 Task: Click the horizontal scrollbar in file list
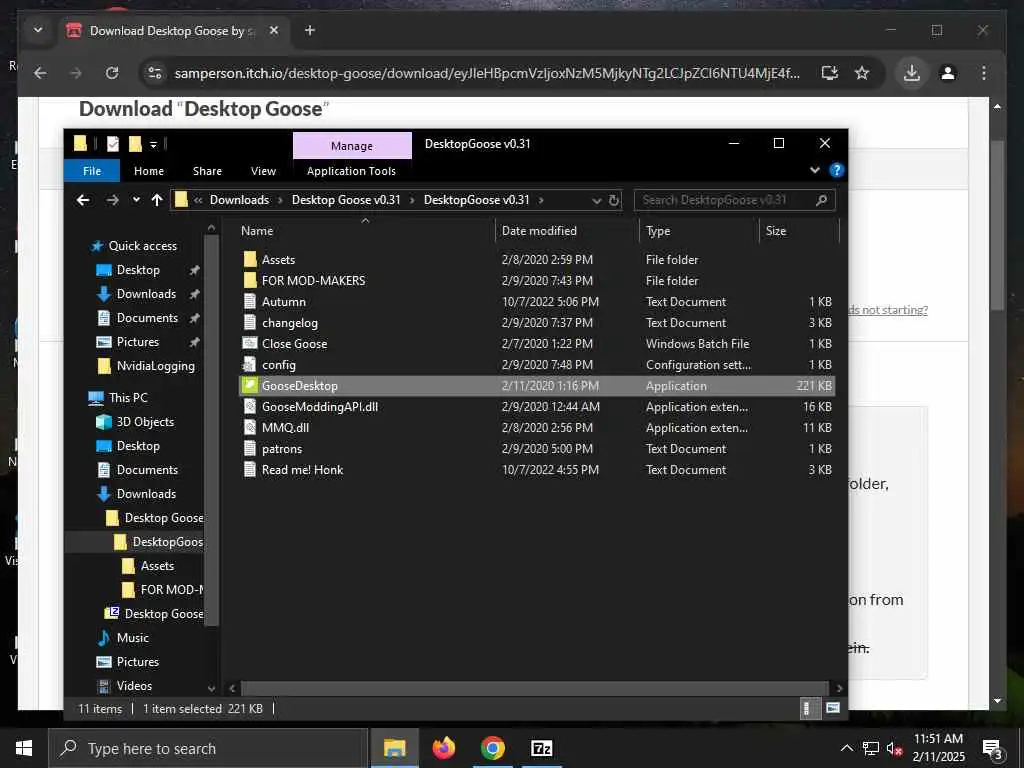[534, 688]
